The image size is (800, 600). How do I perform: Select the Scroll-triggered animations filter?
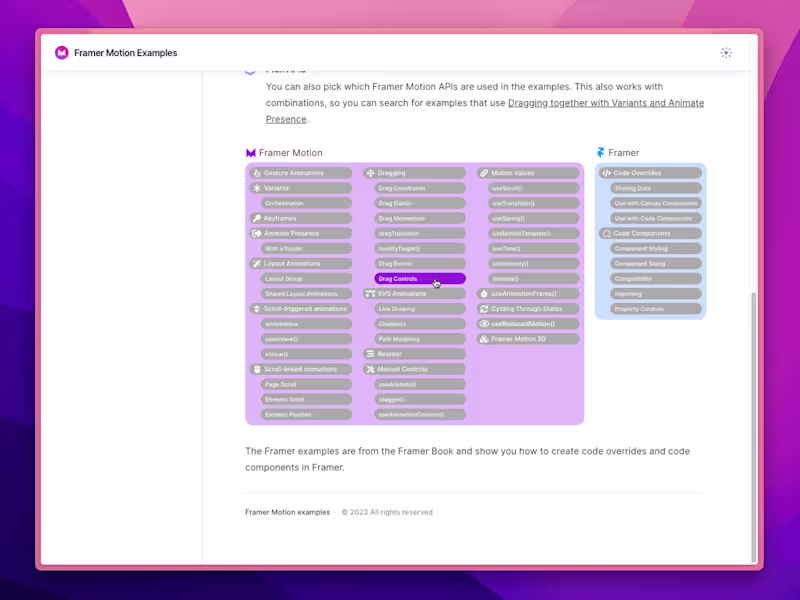301,309
